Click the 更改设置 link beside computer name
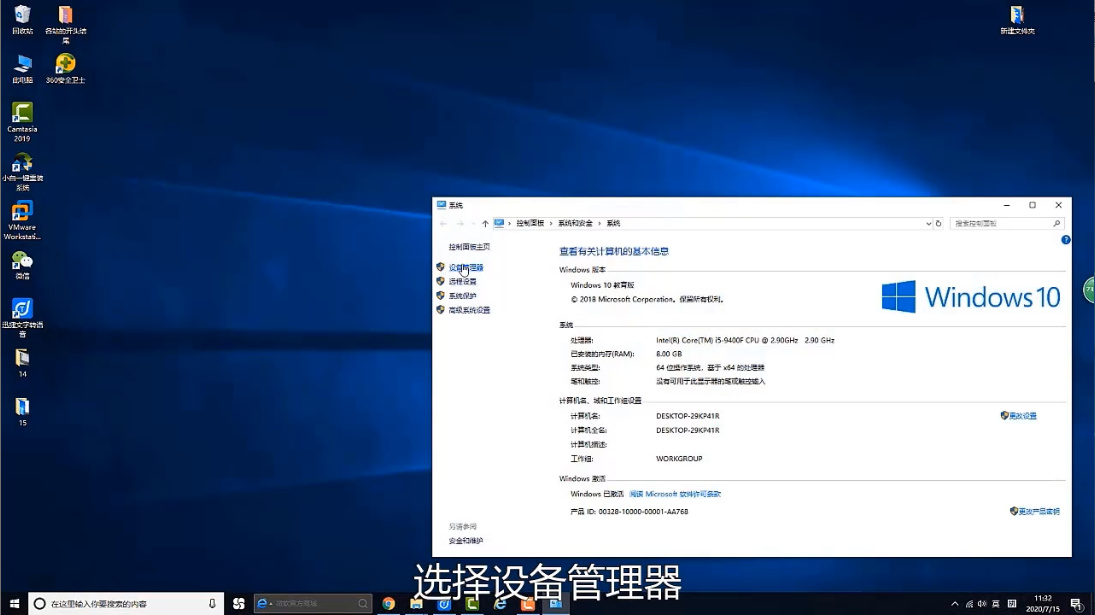 tap(1022, 416)
